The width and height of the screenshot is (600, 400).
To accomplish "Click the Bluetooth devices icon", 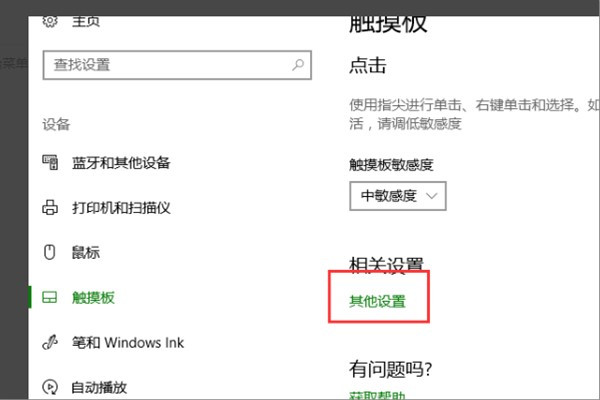I will (50, 162).
